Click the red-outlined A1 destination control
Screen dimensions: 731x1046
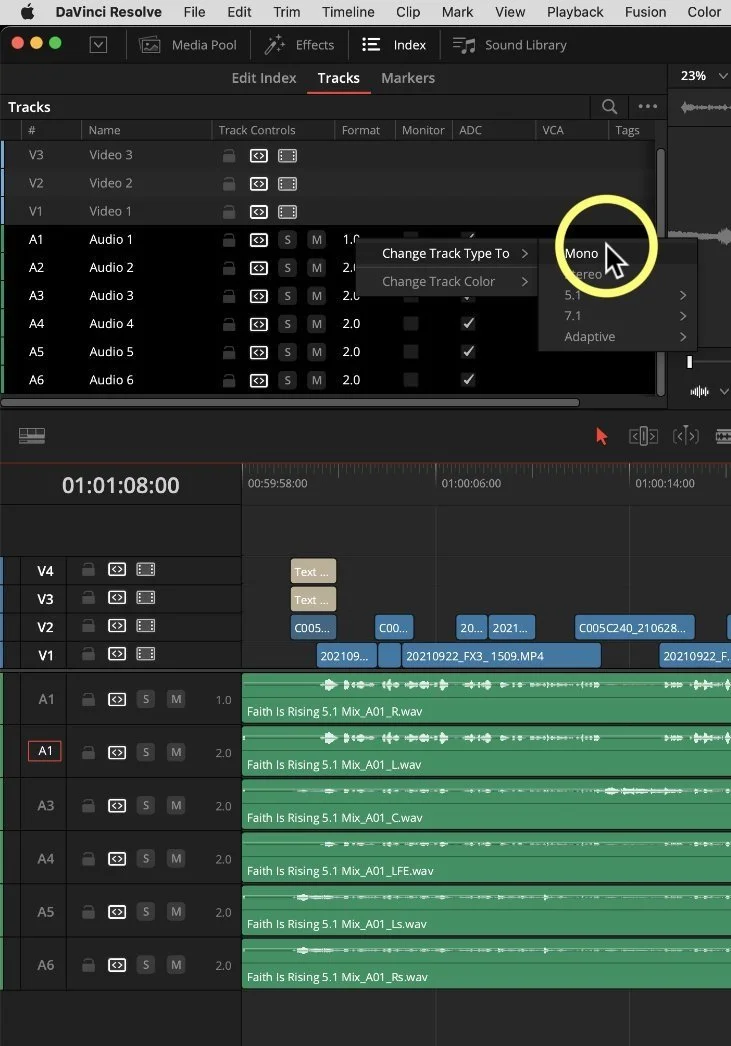click(x=45, y=751)
